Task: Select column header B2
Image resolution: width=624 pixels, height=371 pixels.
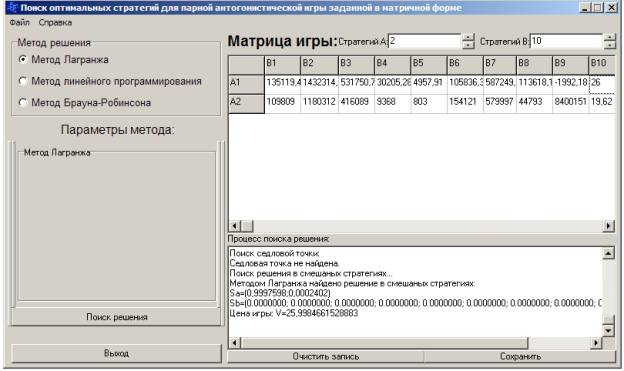Action: [319, 65]
